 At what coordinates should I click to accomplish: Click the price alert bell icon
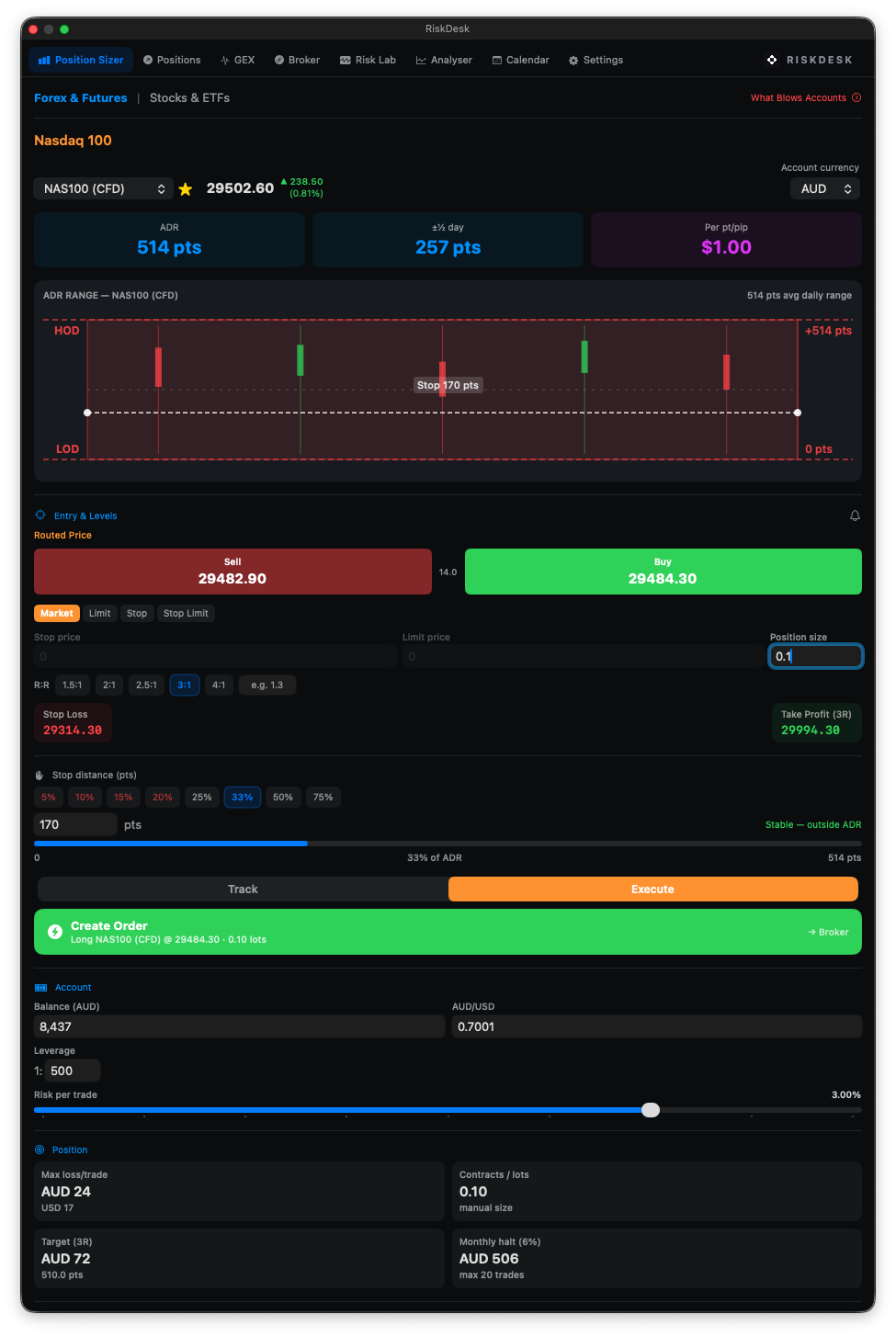(855, 516)
